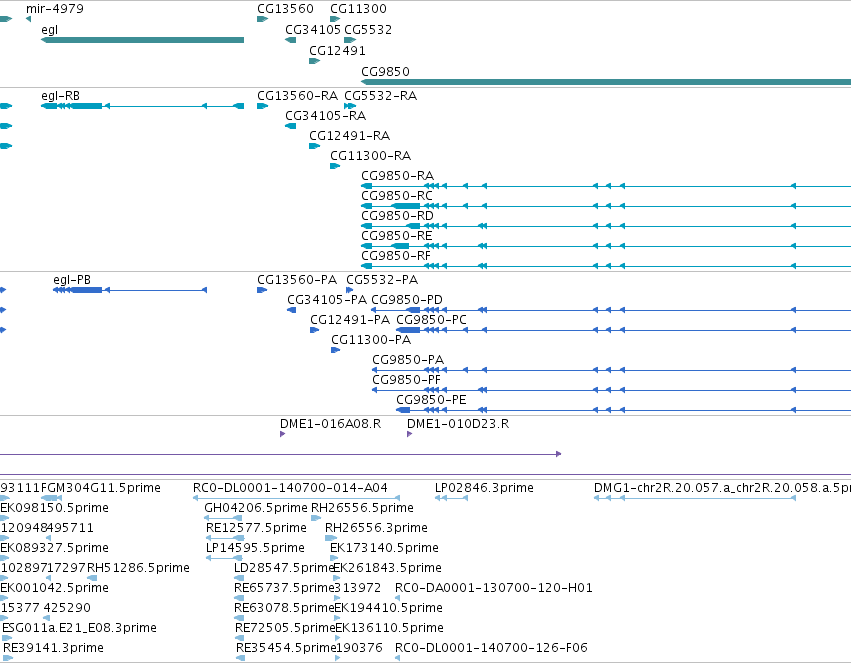This screenshot has height=663, width=851.
Task: Select the CG13560-PA protein label
Action: coord(297,280)
